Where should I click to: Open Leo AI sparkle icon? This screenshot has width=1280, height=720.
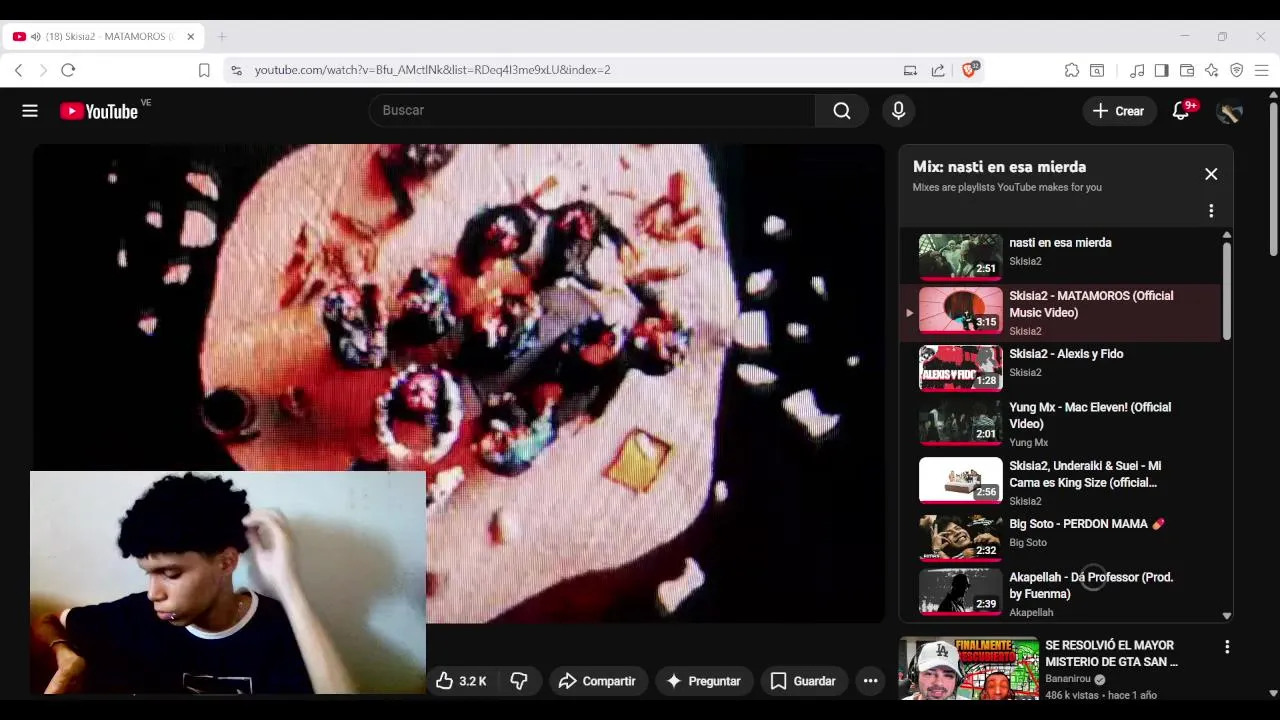pos(1212,70)
